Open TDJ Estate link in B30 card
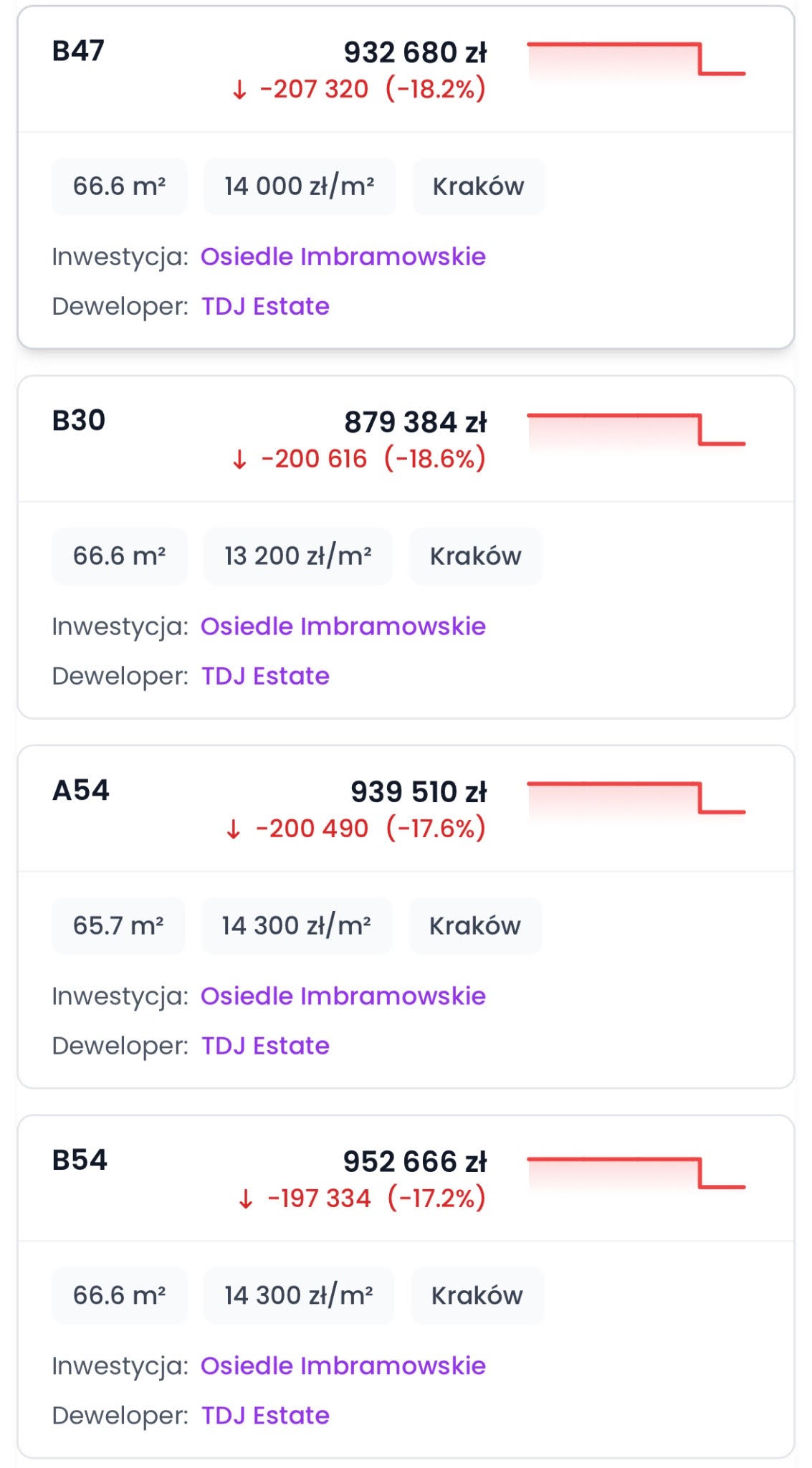 coord(265,676)
